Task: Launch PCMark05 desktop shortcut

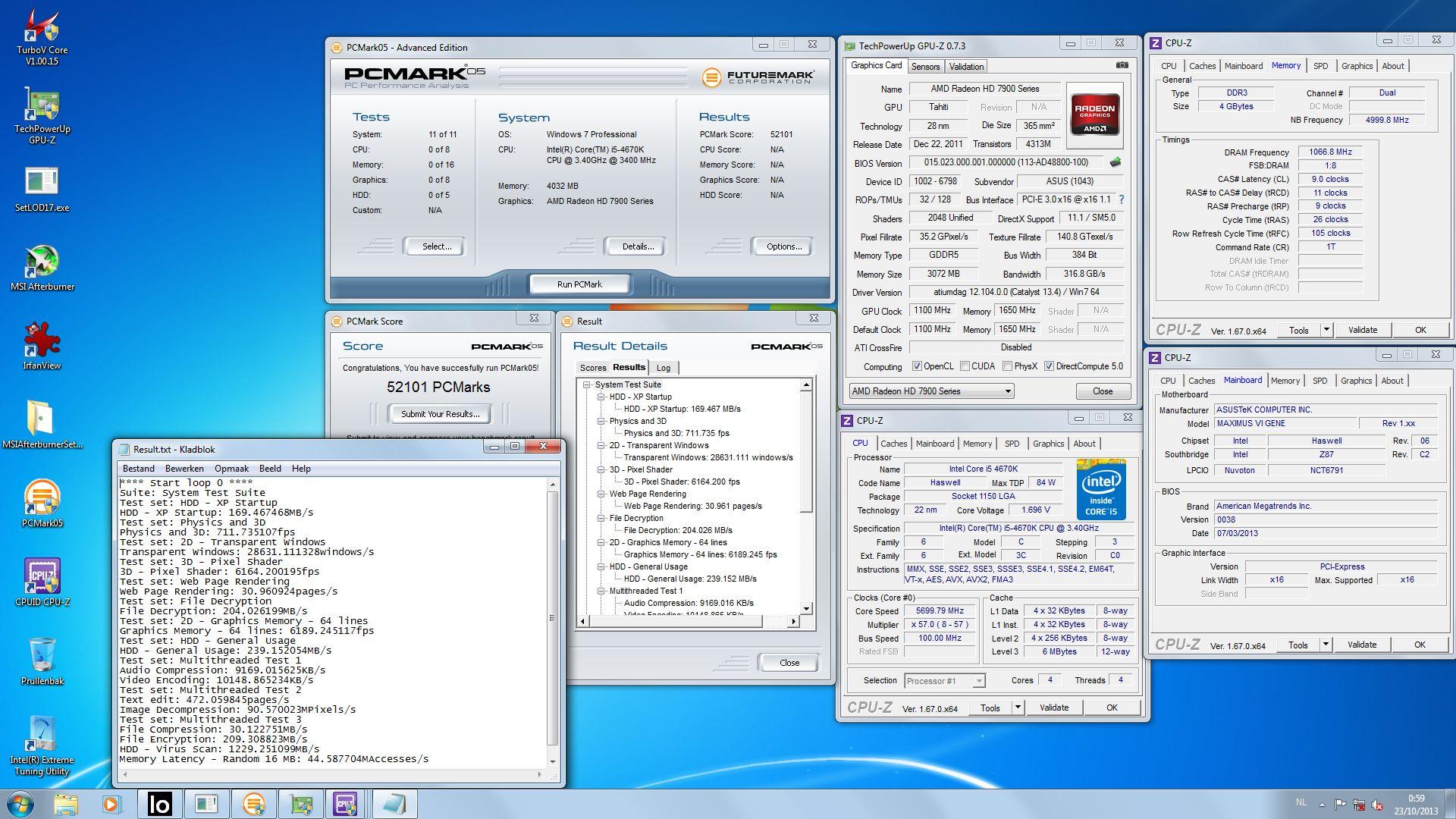Action: point(42,504)
